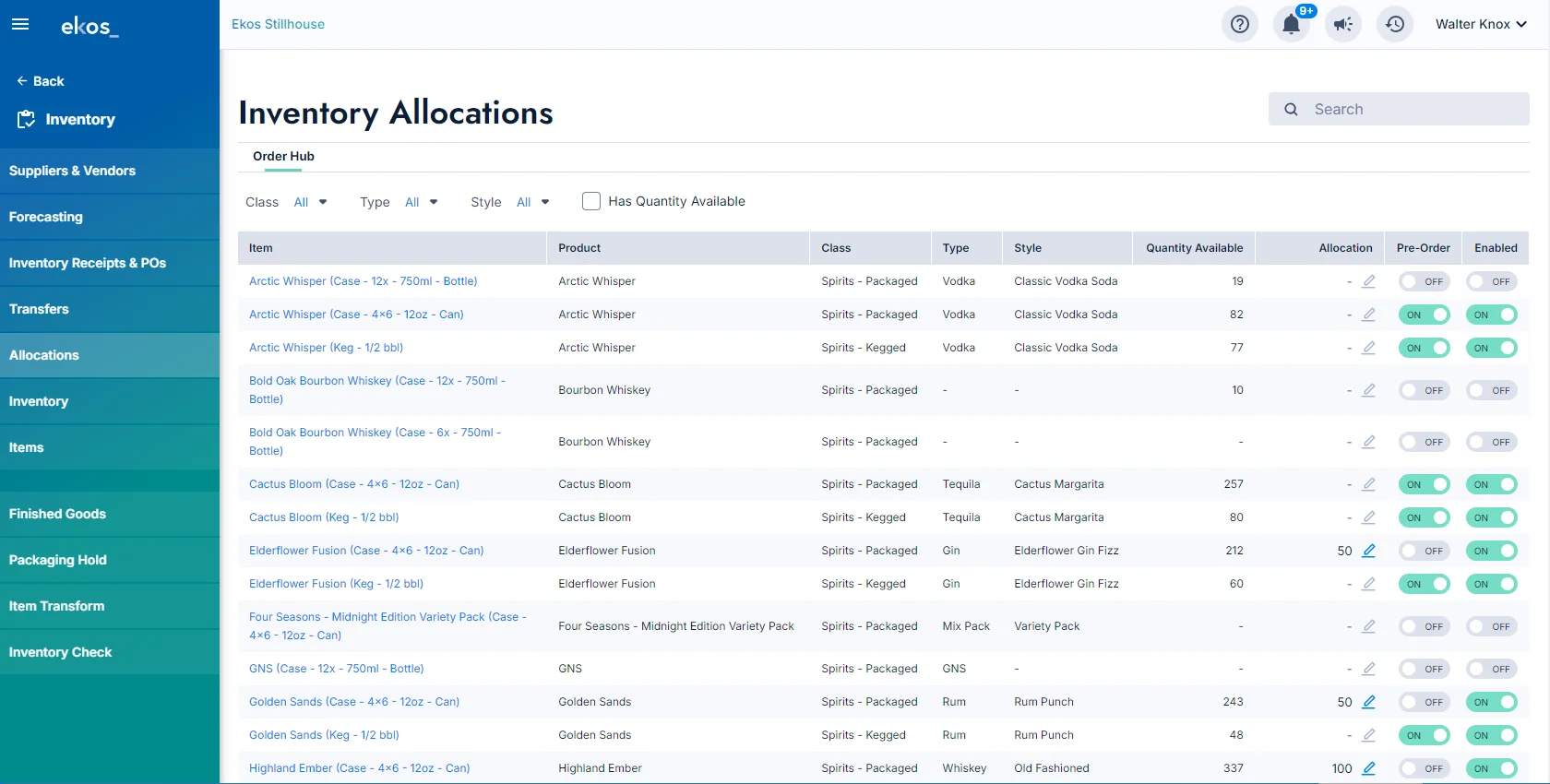Turn on Pre-Order for GNS Case
Viewport: 1550px width, 784px height.
(1424, 669)
